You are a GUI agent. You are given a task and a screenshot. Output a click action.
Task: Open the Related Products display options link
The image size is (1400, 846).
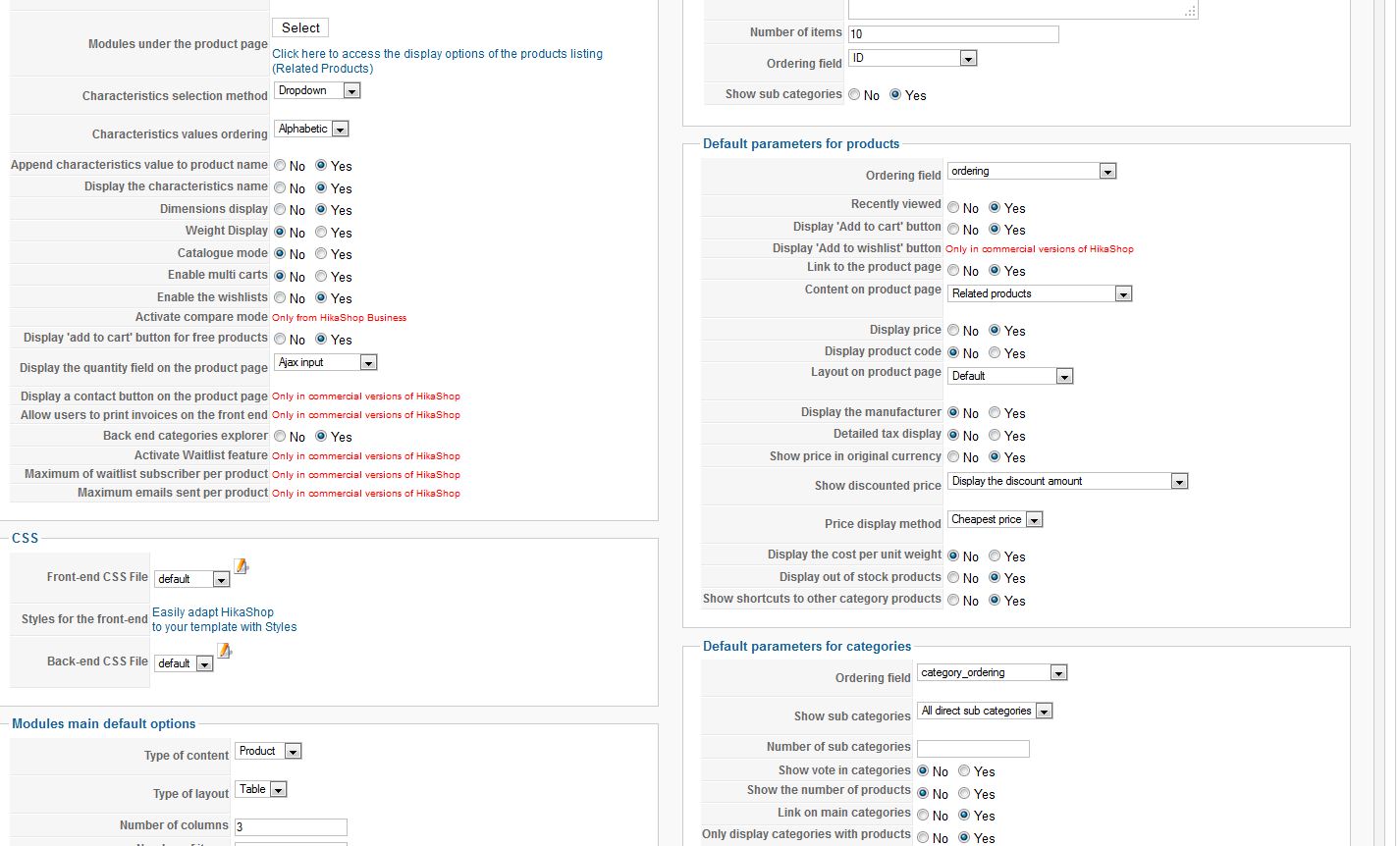tap(437, 61)
